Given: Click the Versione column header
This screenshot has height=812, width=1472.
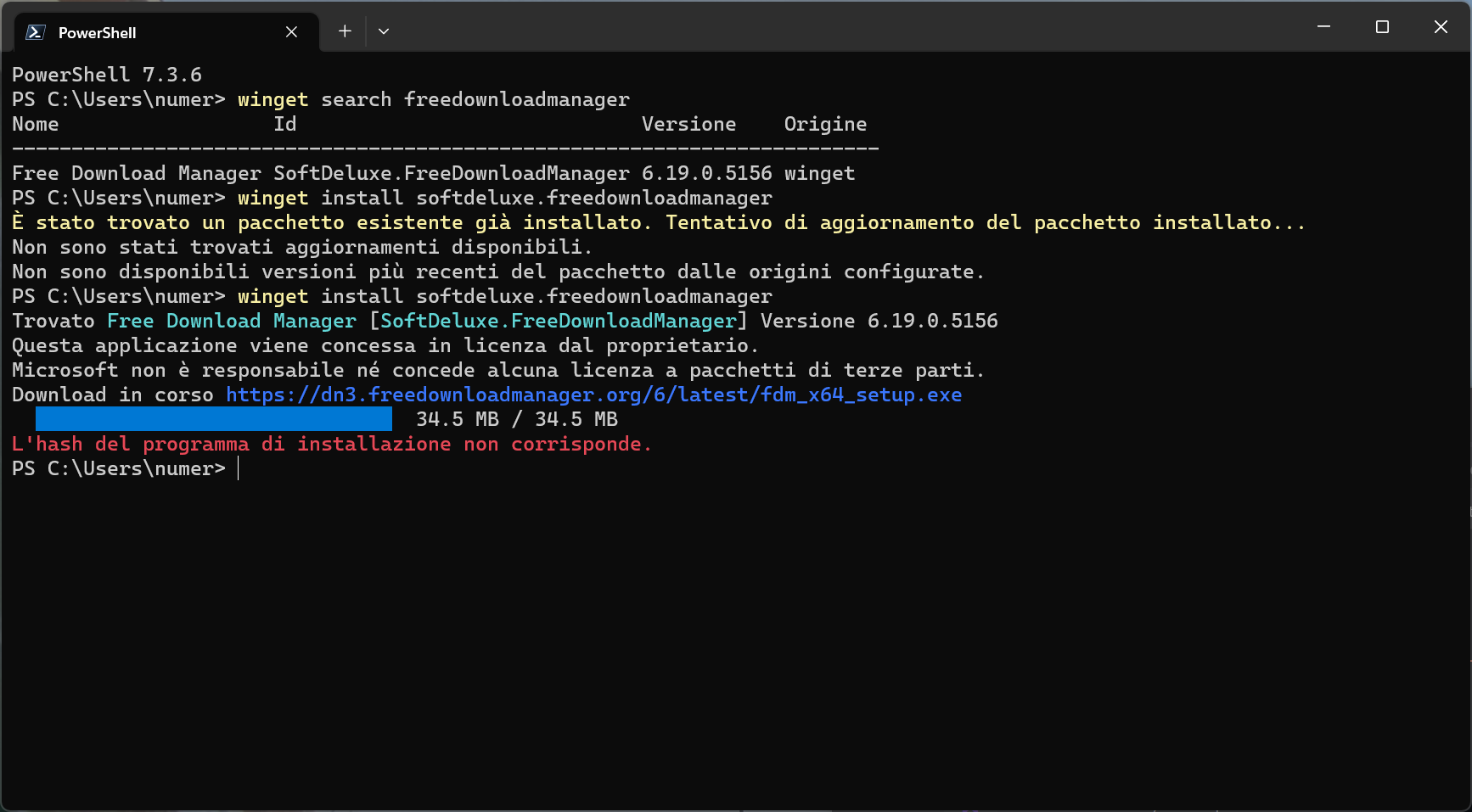Looking at the screenshot, I should [689, 124].
